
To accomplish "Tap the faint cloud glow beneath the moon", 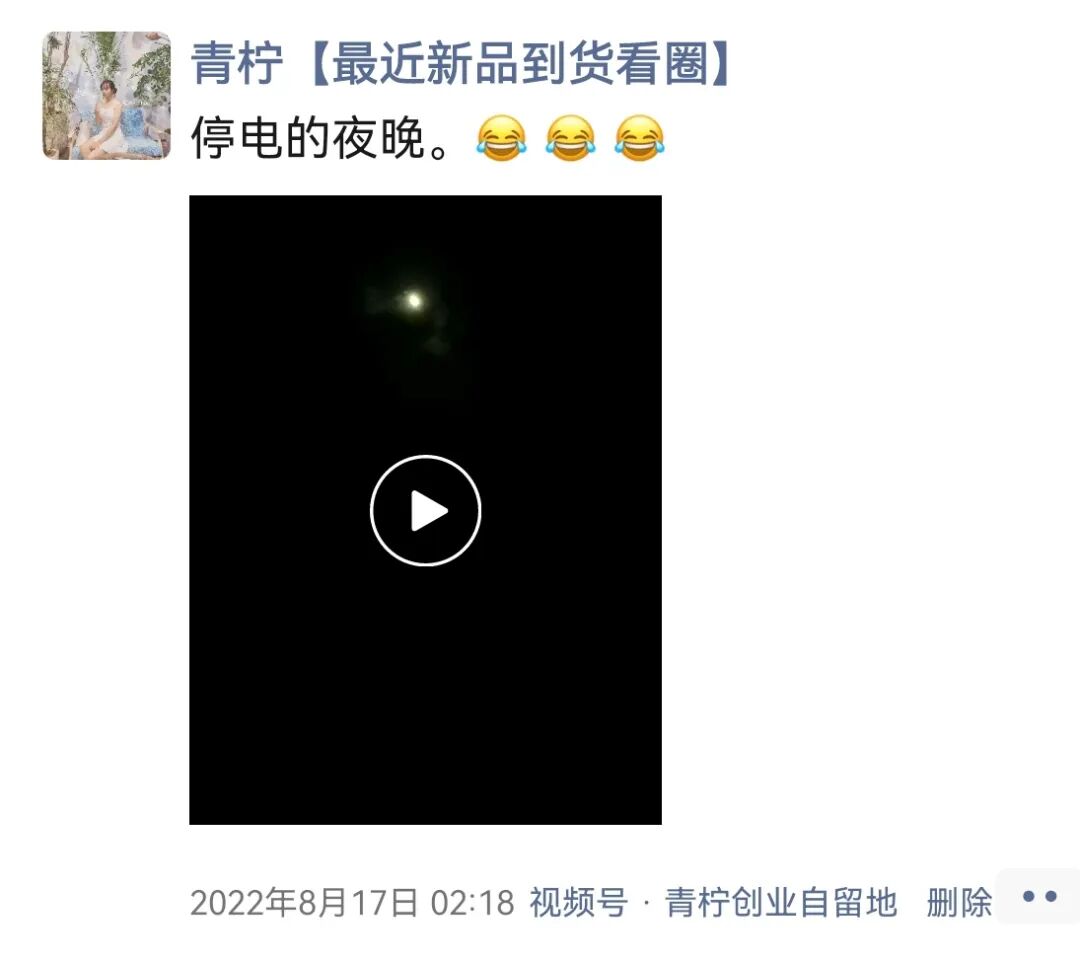I will (x=434, y=344).
